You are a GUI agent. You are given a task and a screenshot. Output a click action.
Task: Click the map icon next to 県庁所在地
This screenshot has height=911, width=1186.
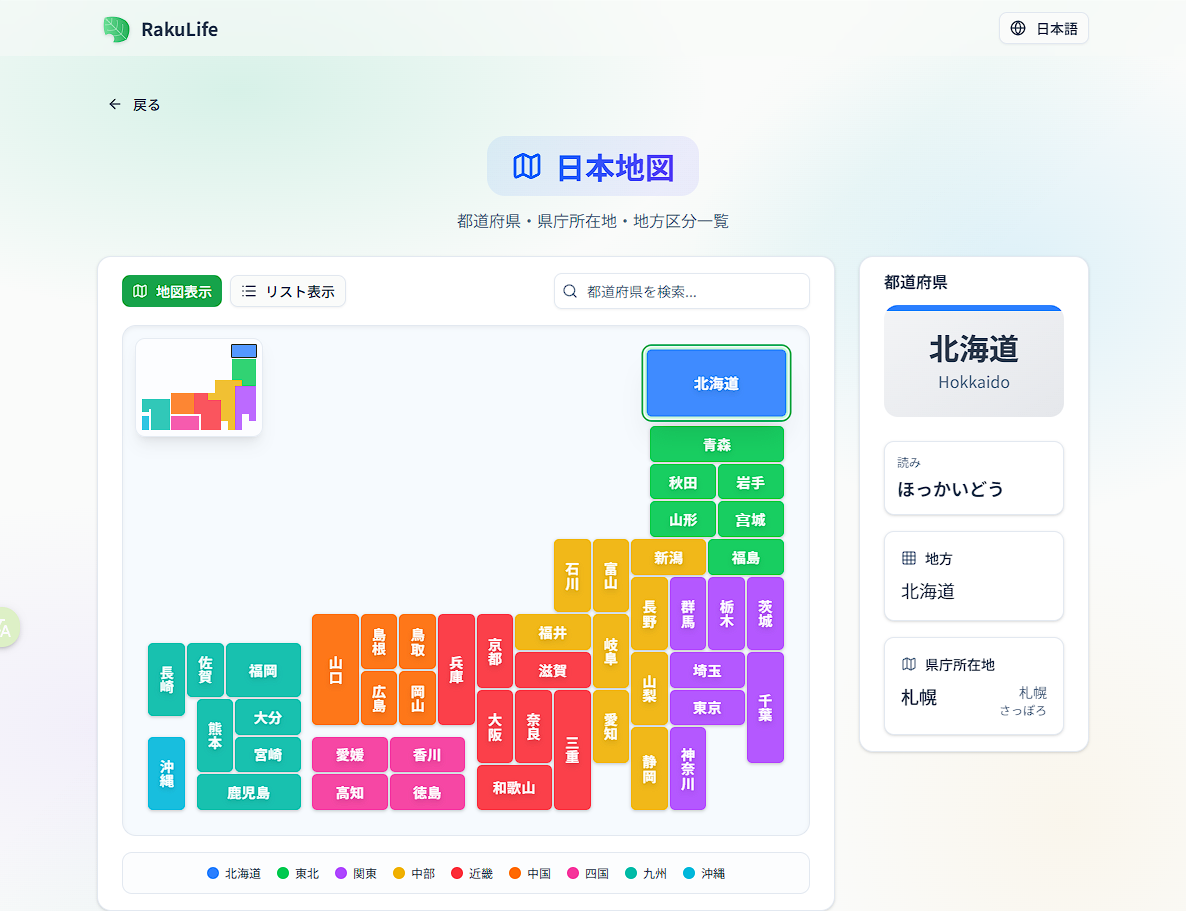(x=909, y=664)
